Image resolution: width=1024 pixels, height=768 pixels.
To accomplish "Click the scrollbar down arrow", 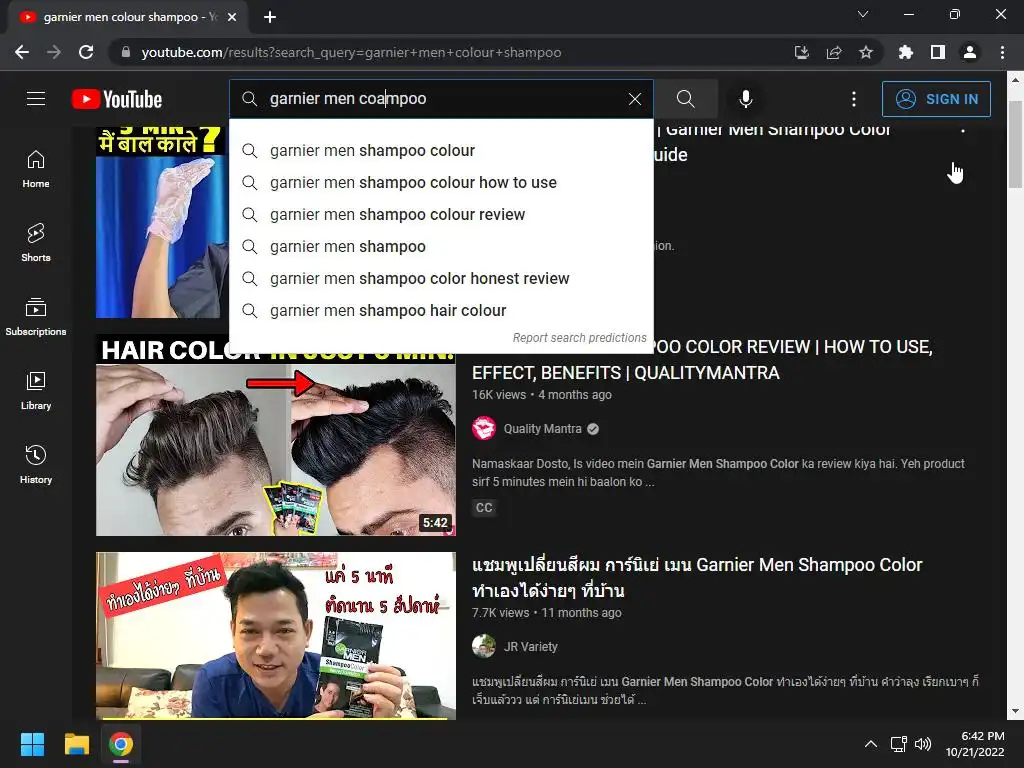I will pos(1015,711).
